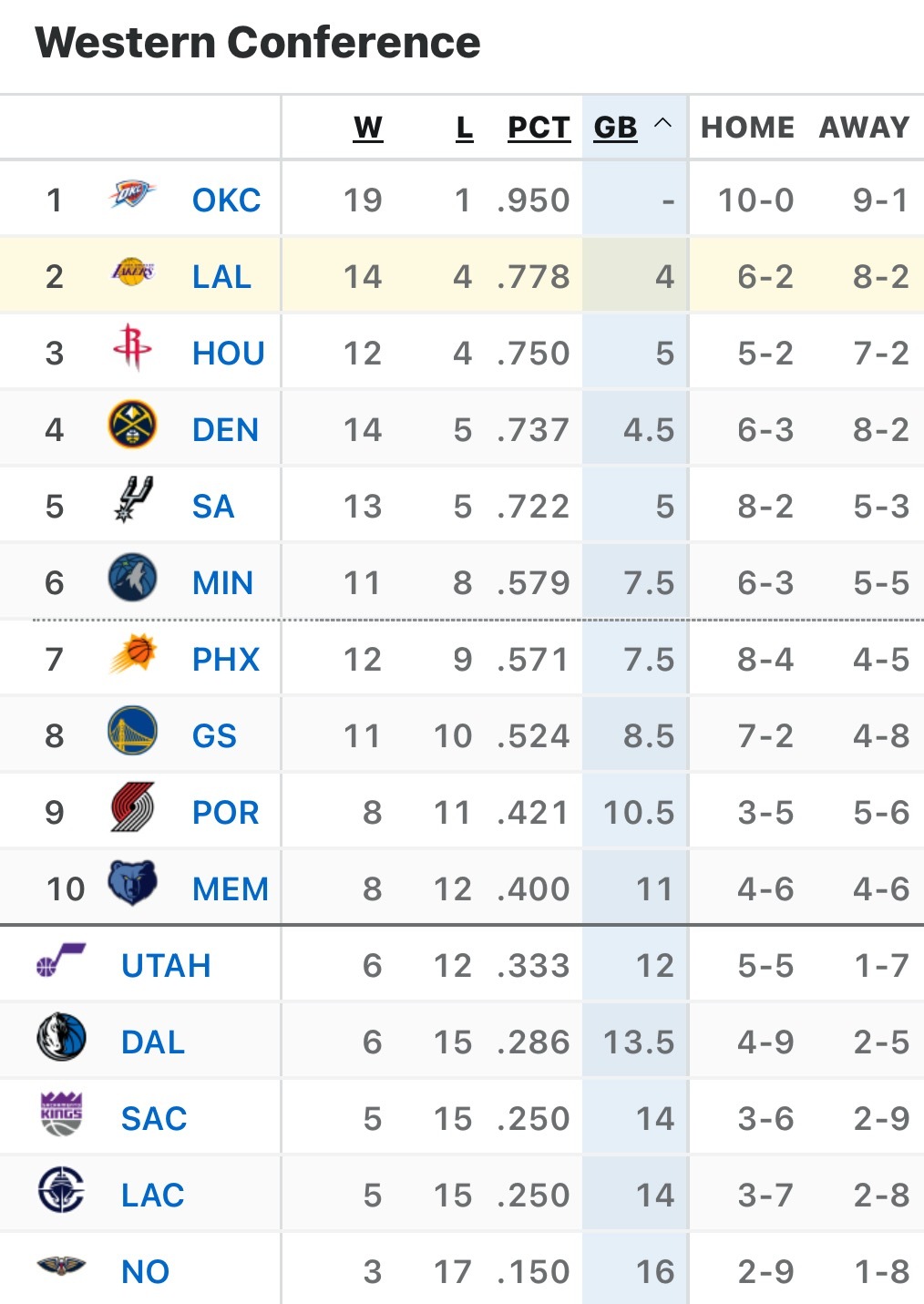Sort table by PCT header
Image resolution: width=924 pixels, height=1304 pixels.
(x=539, y=128)
